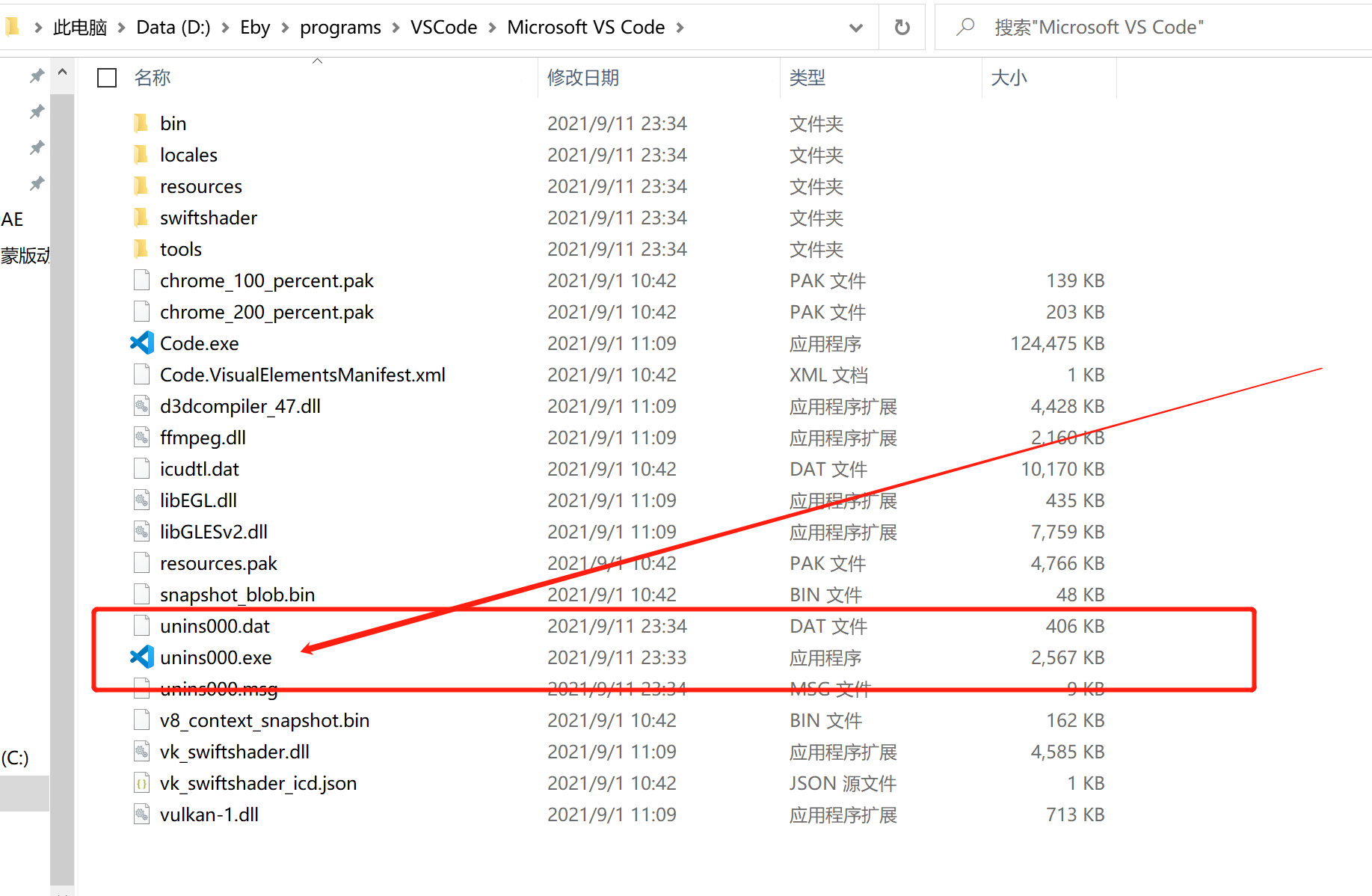Click the search magnifier icon
This screenshot has width=1372, height=896.
[965, 26]
